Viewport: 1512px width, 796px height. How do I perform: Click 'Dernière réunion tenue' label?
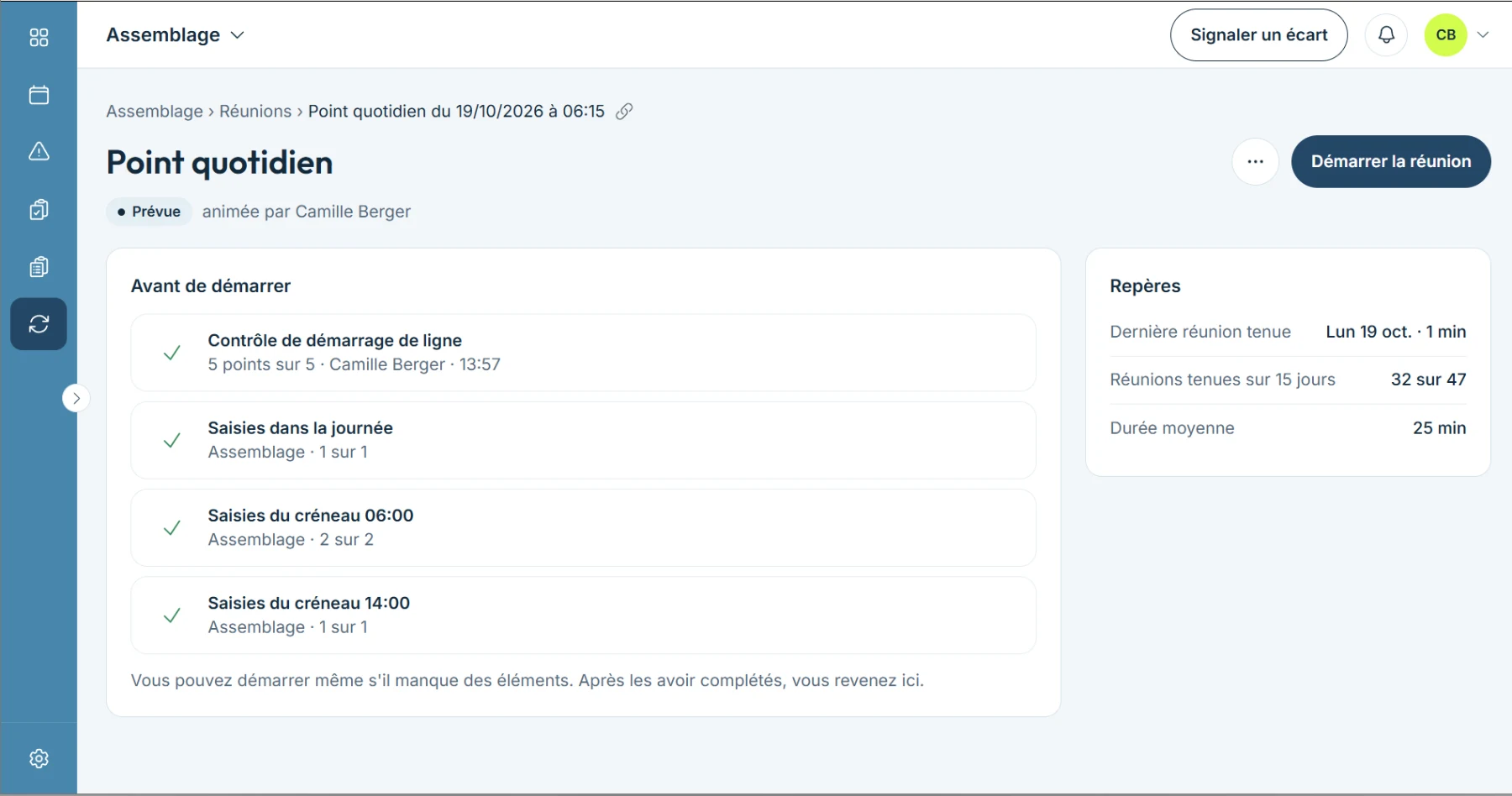[1200, 332]
